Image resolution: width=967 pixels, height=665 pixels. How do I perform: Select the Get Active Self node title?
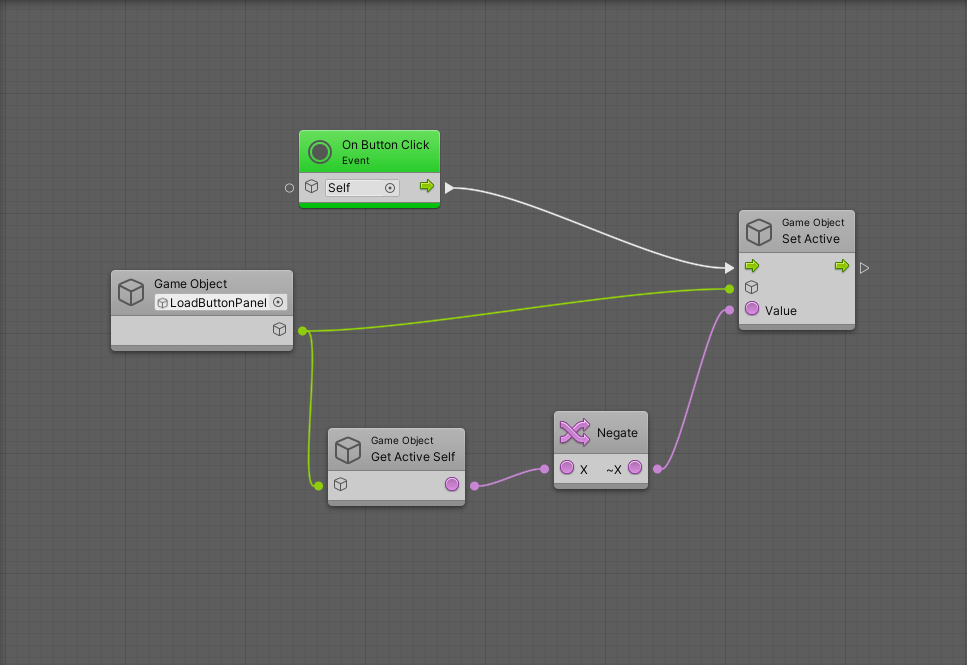(413, 457)
